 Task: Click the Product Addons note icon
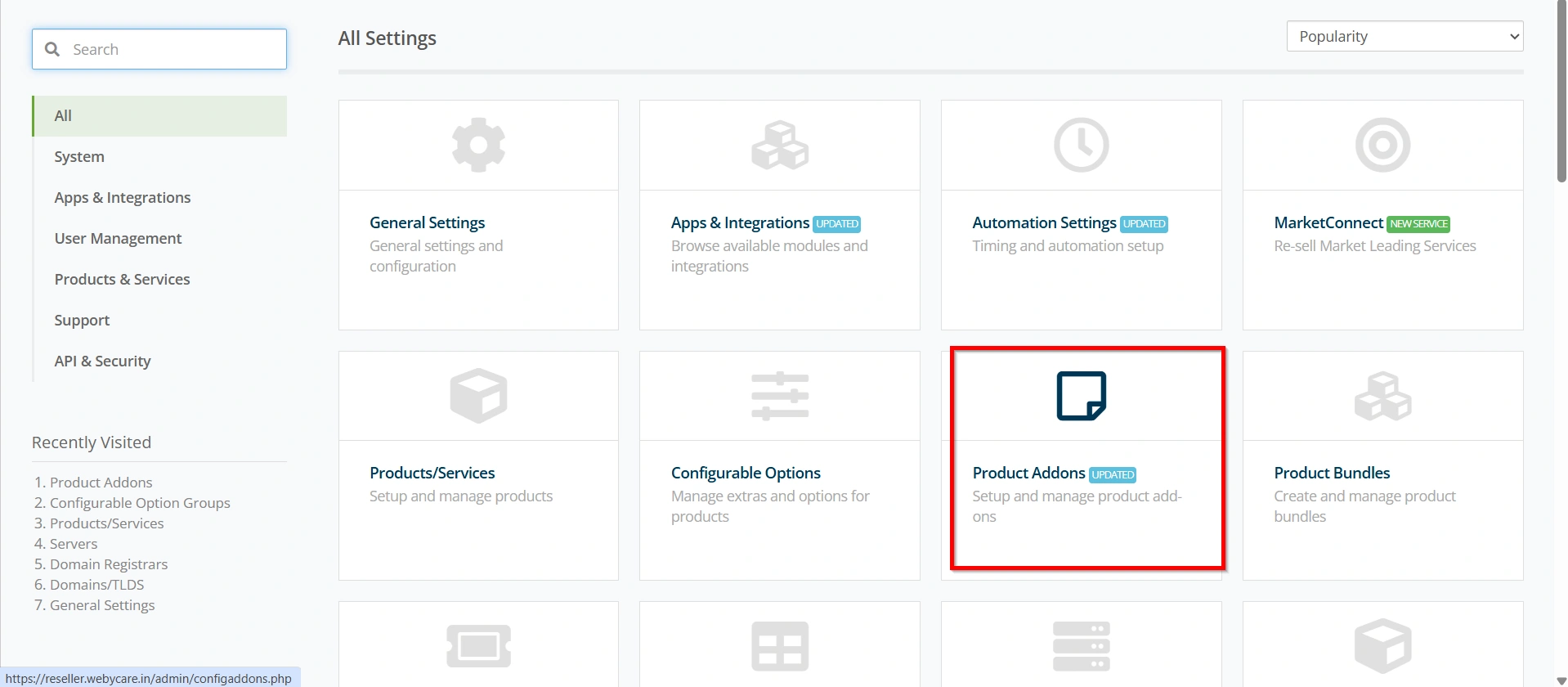tap(1081, 396)
